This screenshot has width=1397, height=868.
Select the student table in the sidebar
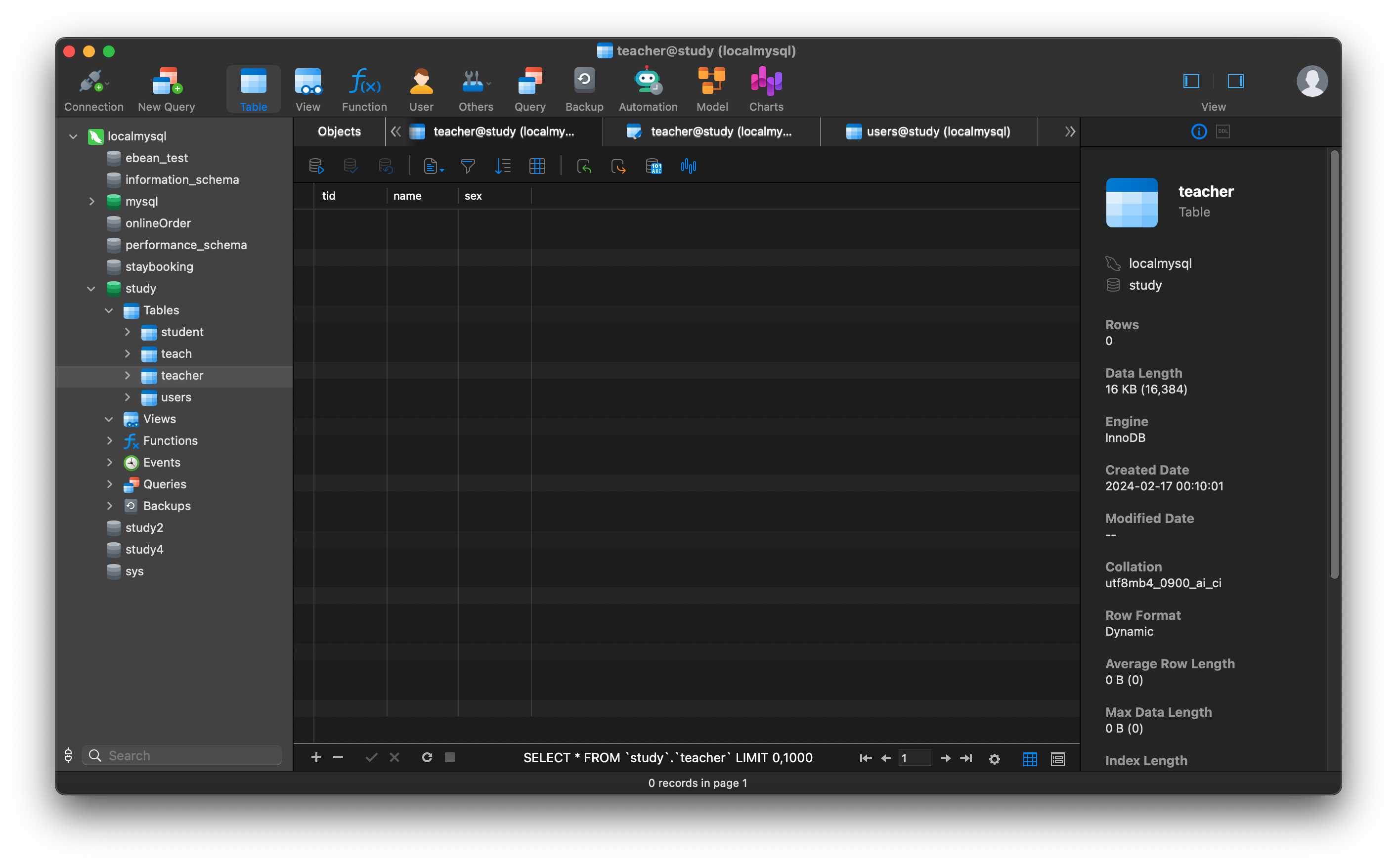(182, 332)
